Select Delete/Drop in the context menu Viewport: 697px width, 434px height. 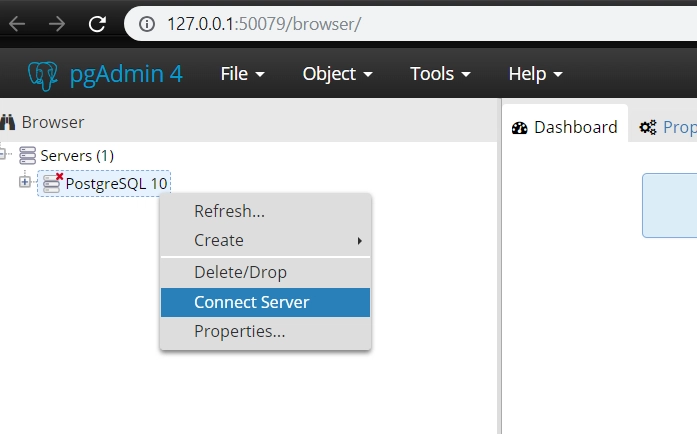click(265, 272)
